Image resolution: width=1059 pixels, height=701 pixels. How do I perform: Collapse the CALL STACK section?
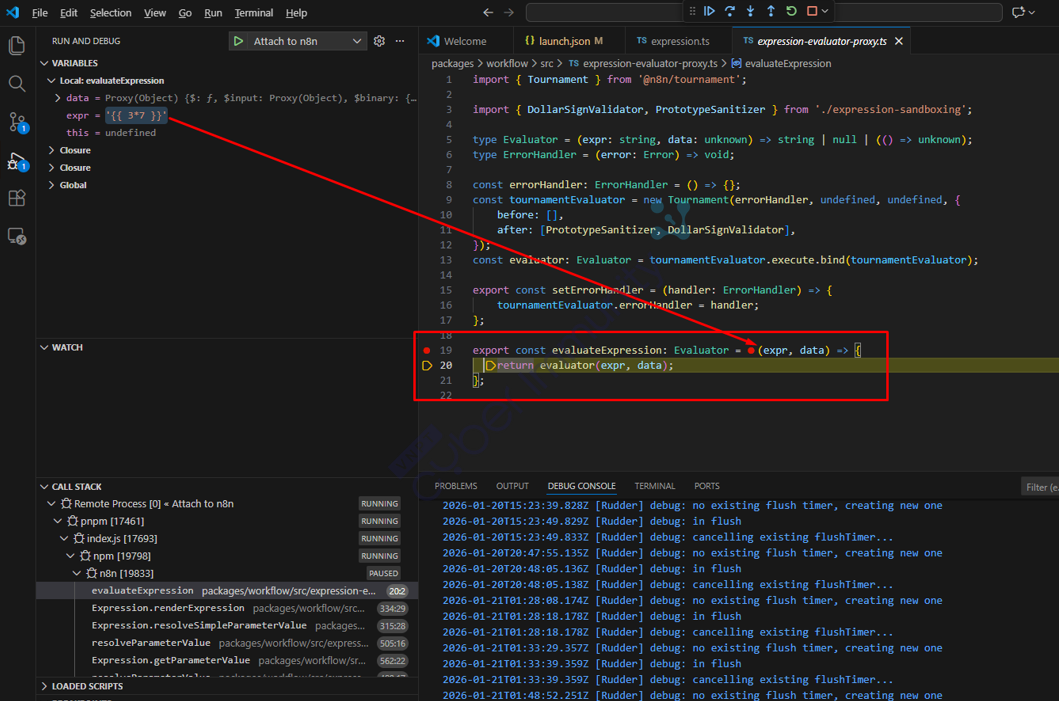point(45,487)
